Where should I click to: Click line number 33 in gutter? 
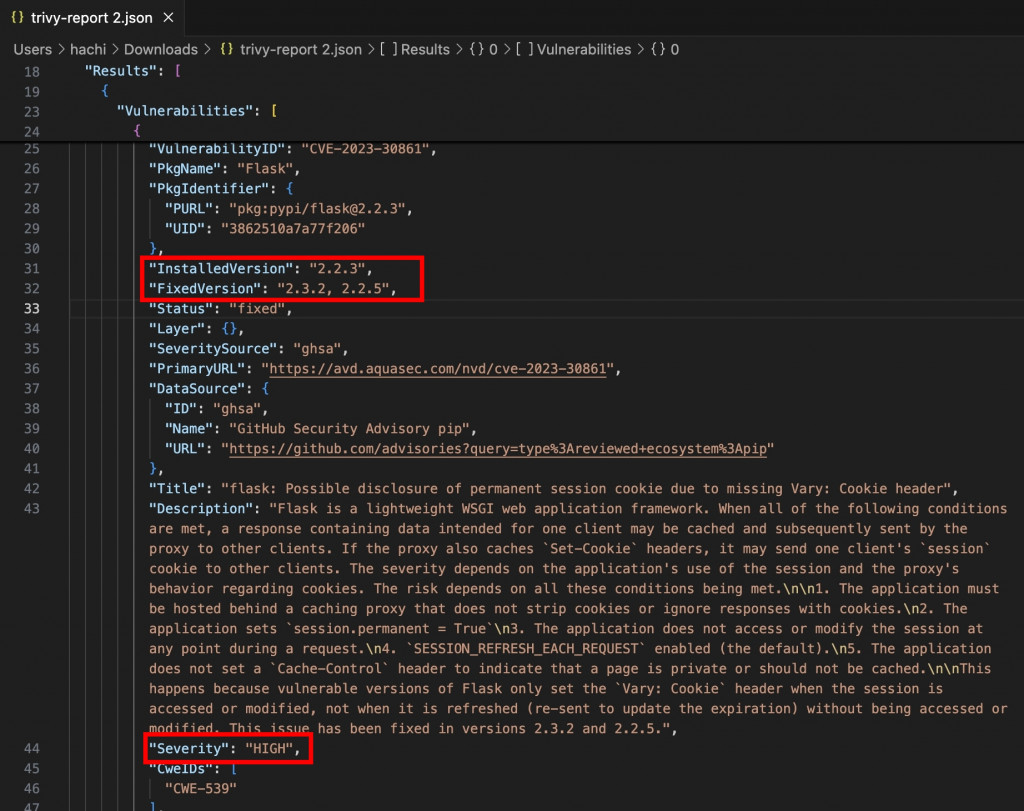31,309
